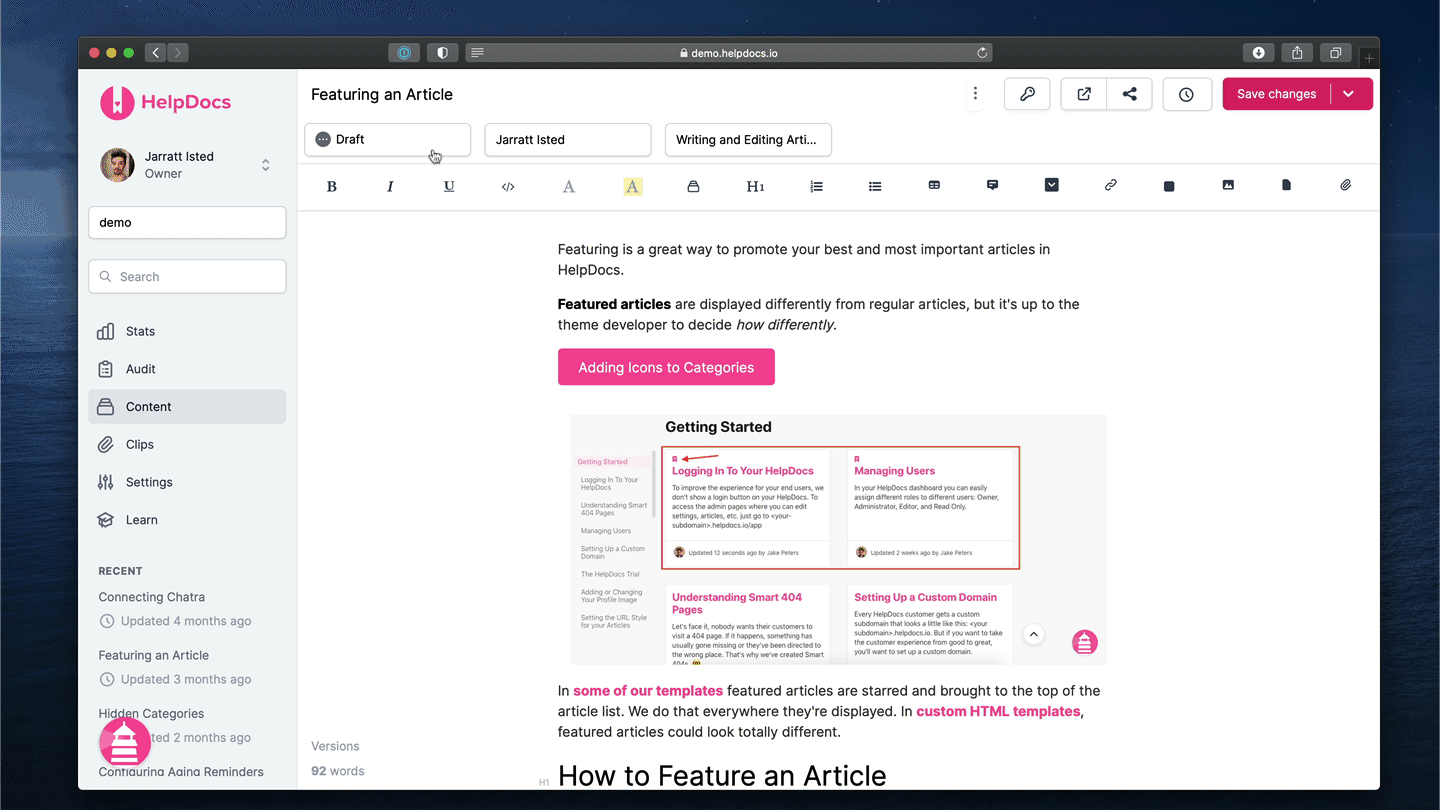Open Audit in the sidebar
This screenshot has height=810, width=1440.
click(187, 369)
